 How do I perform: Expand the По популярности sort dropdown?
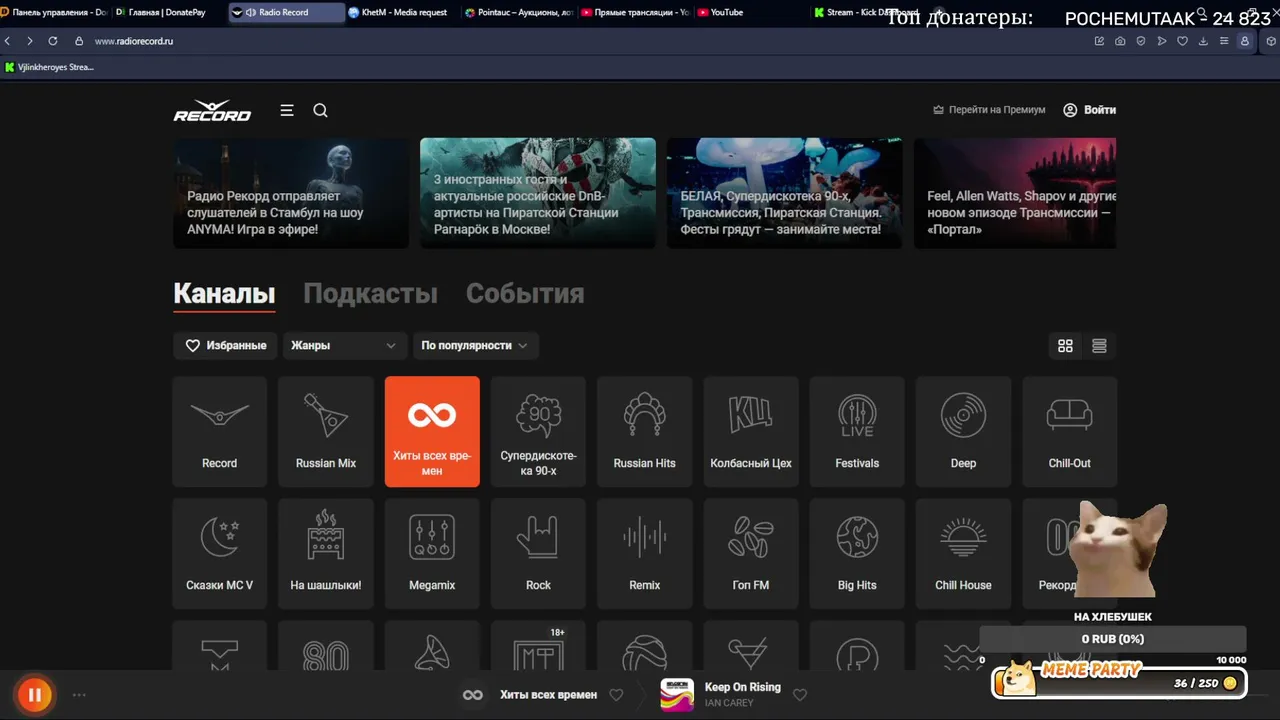tap(476, 346)
